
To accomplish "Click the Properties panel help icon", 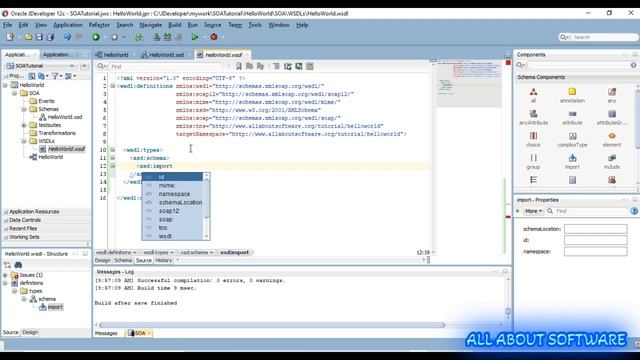I will [634, 211].
